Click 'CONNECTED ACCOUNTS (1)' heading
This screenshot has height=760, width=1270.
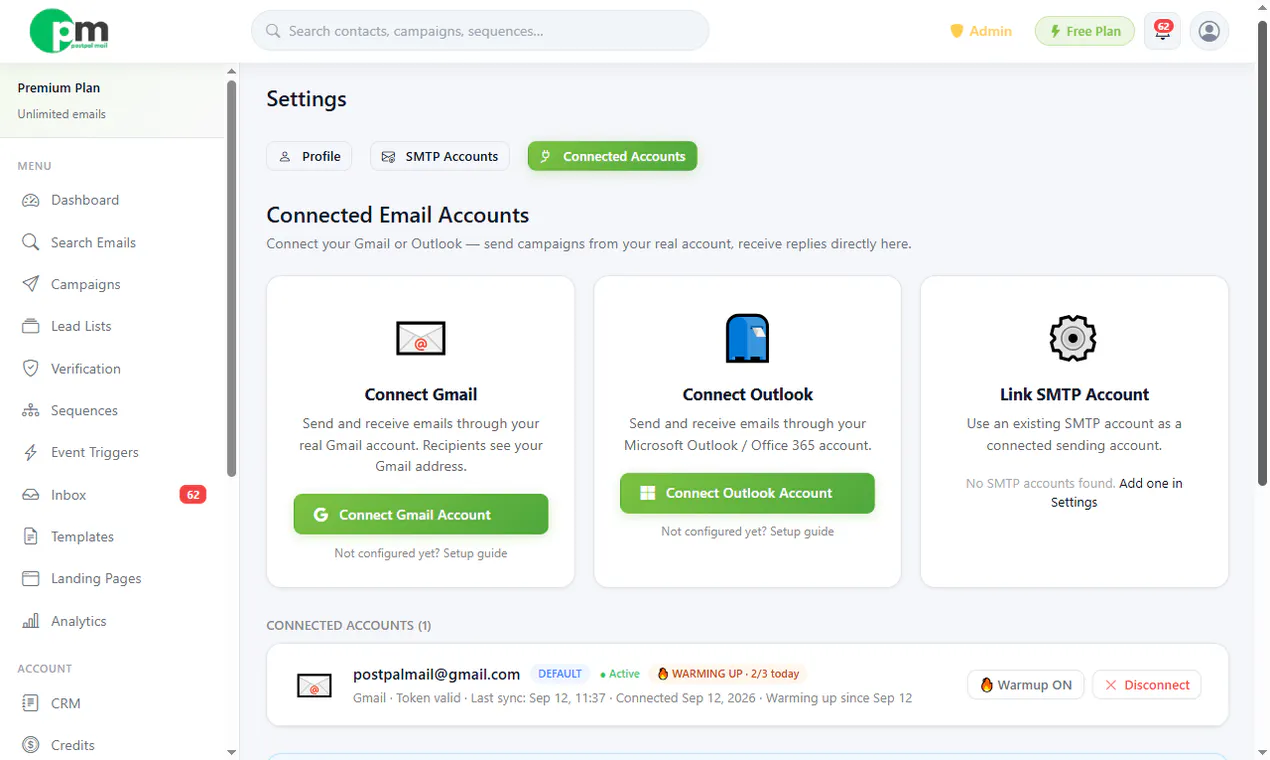click(349, 625)
